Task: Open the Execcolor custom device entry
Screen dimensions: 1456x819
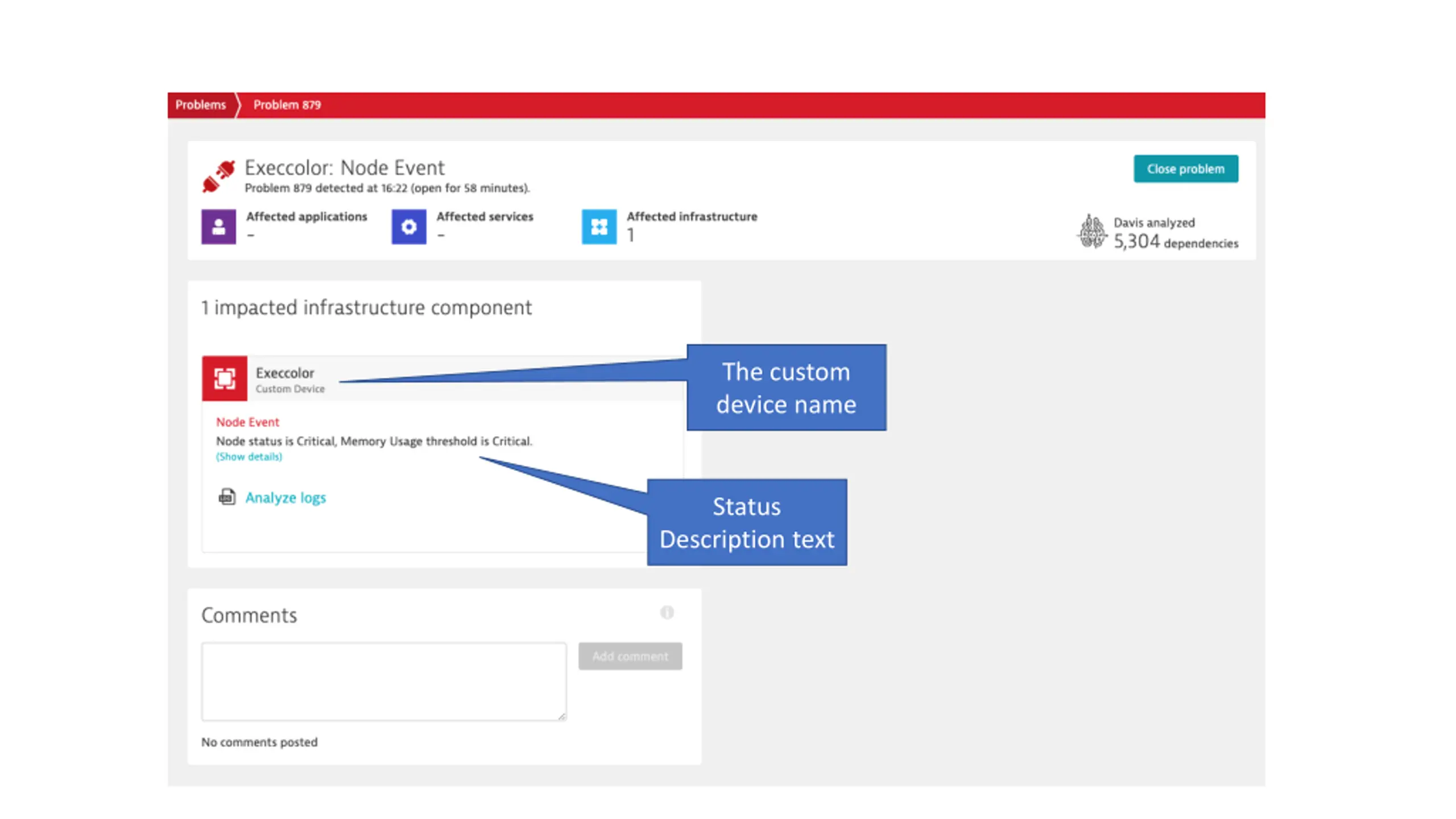Action: tap(284, 373)
